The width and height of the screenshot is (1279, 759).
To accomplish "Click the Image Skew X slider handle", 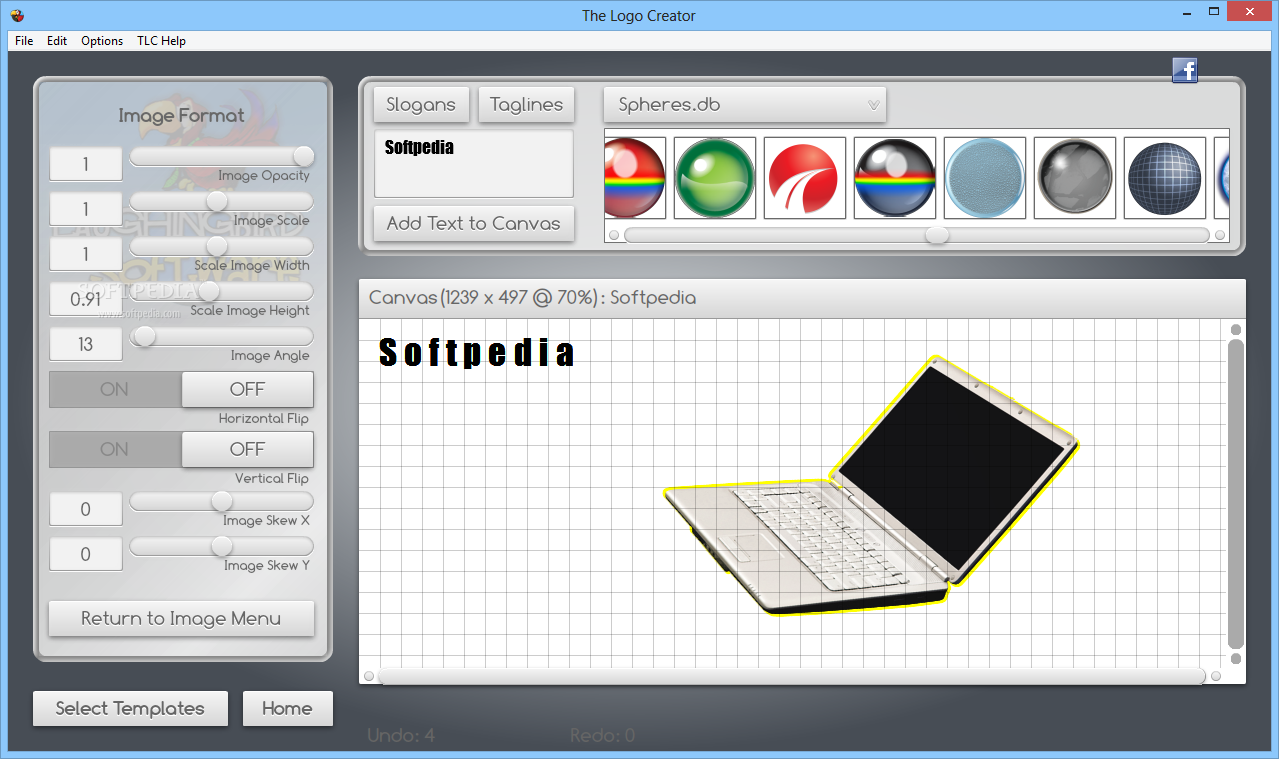I will pyautogui.click(x=221, y=501).
